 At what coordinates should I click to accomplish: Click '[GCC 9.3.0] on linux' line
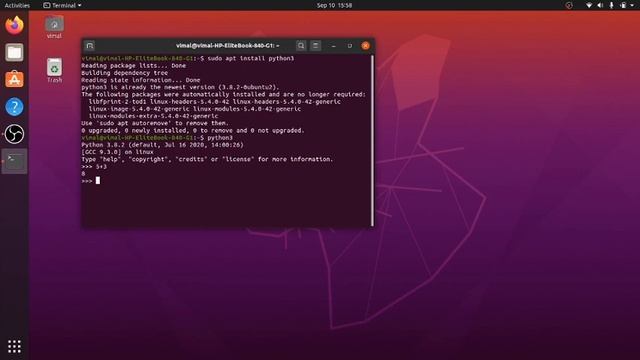[117, 152]
